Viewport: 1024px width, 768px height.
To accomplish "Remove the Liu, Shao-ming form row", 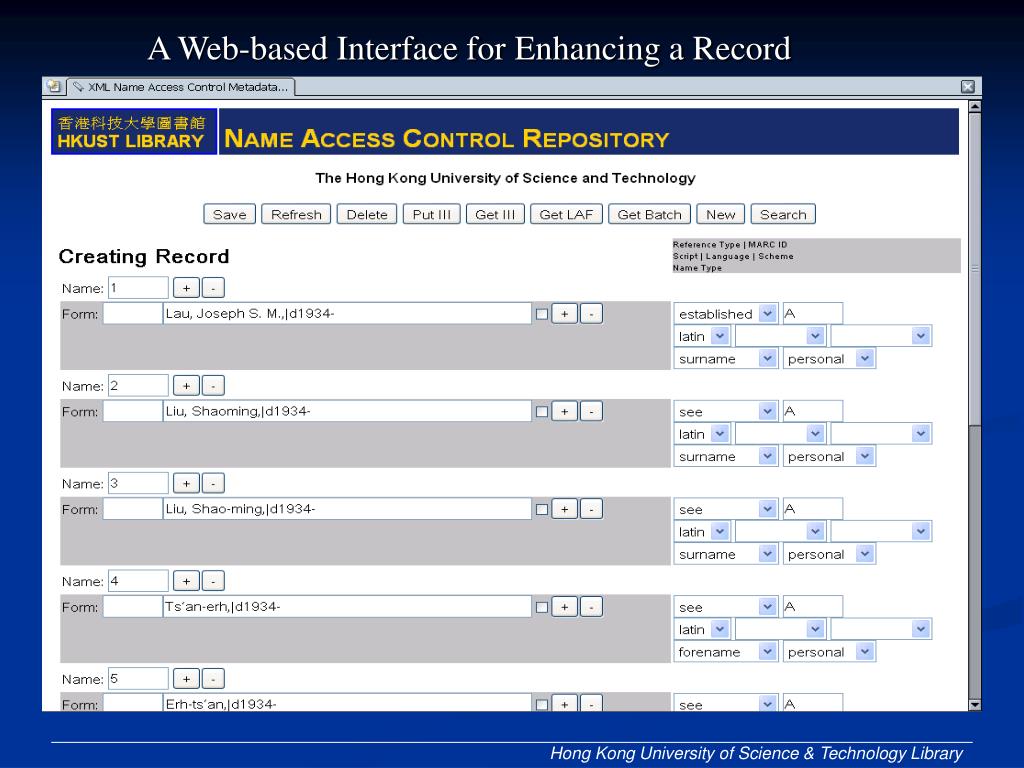I will coord(591,509).
